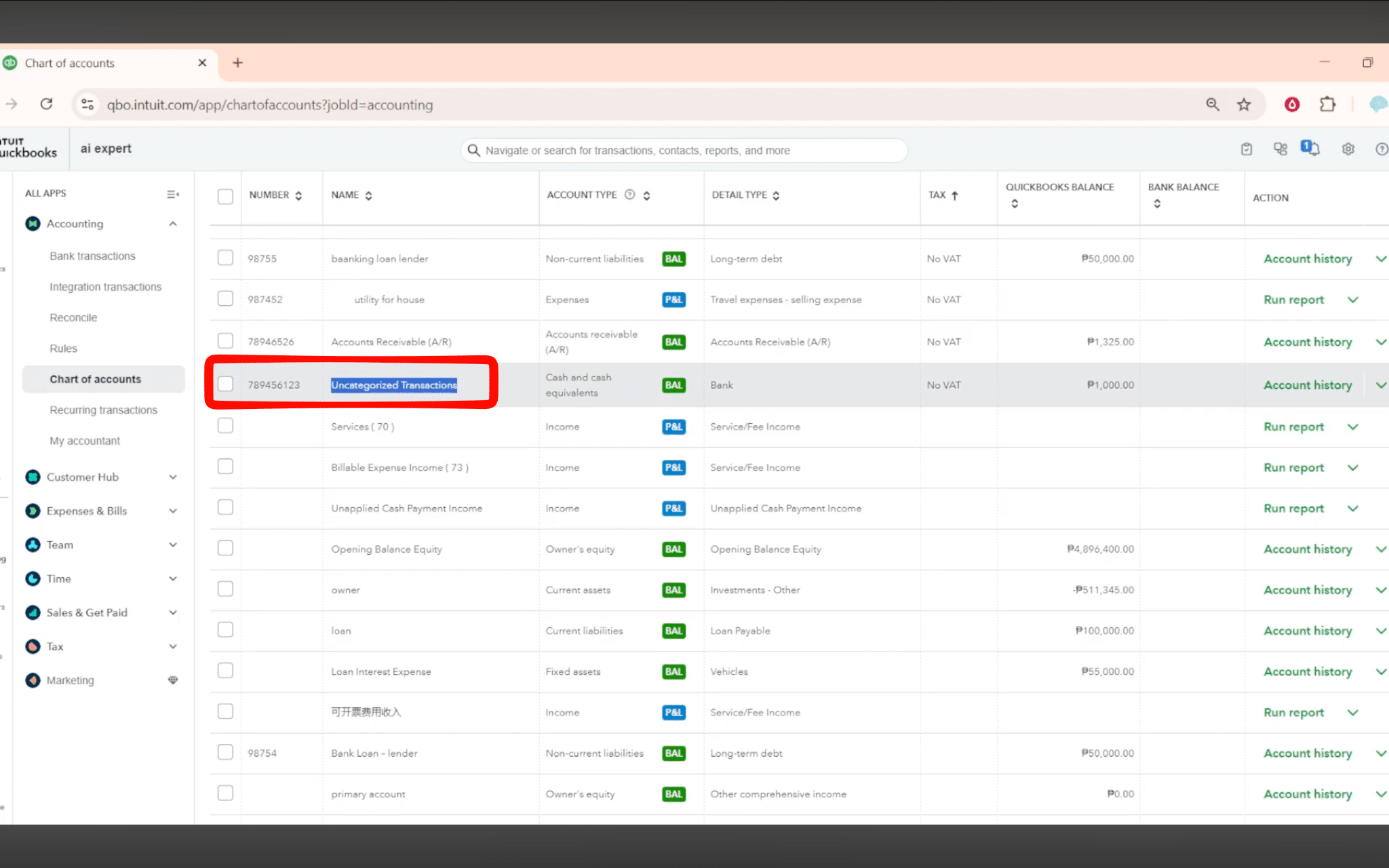Click the Customer Hub sidebar icon
This screenshot has width=1389, height=868.
click(33, 477)
